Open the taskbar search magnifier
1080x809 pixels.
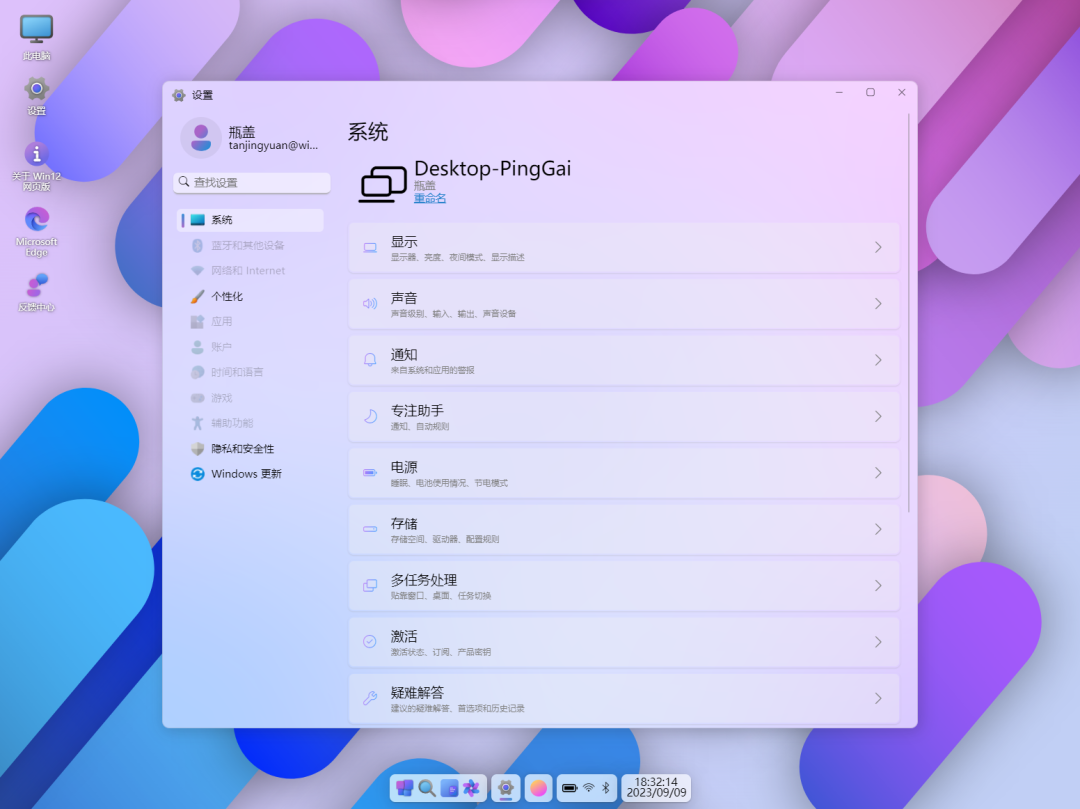(x=426, y=788)
